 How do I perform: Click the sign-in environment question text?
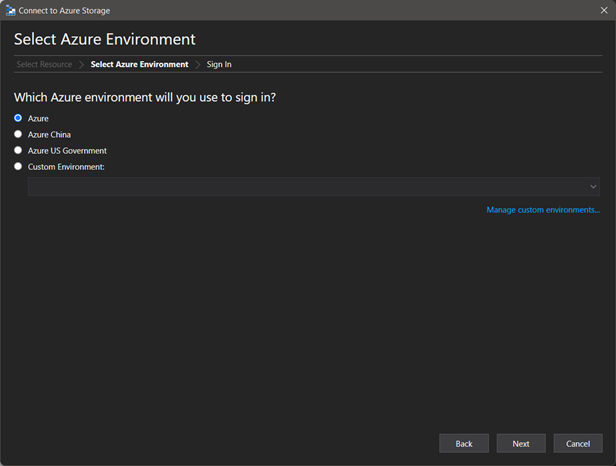[x=145, y=97]
